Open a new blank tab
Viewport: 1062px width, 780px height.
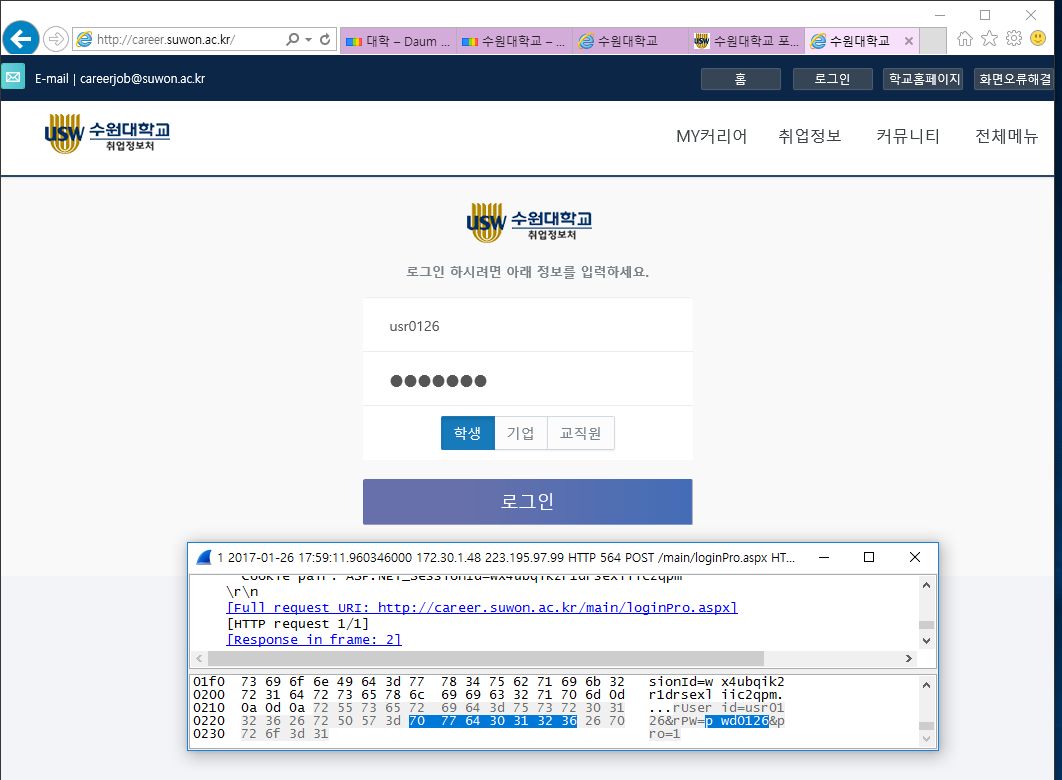coord(933,41)
